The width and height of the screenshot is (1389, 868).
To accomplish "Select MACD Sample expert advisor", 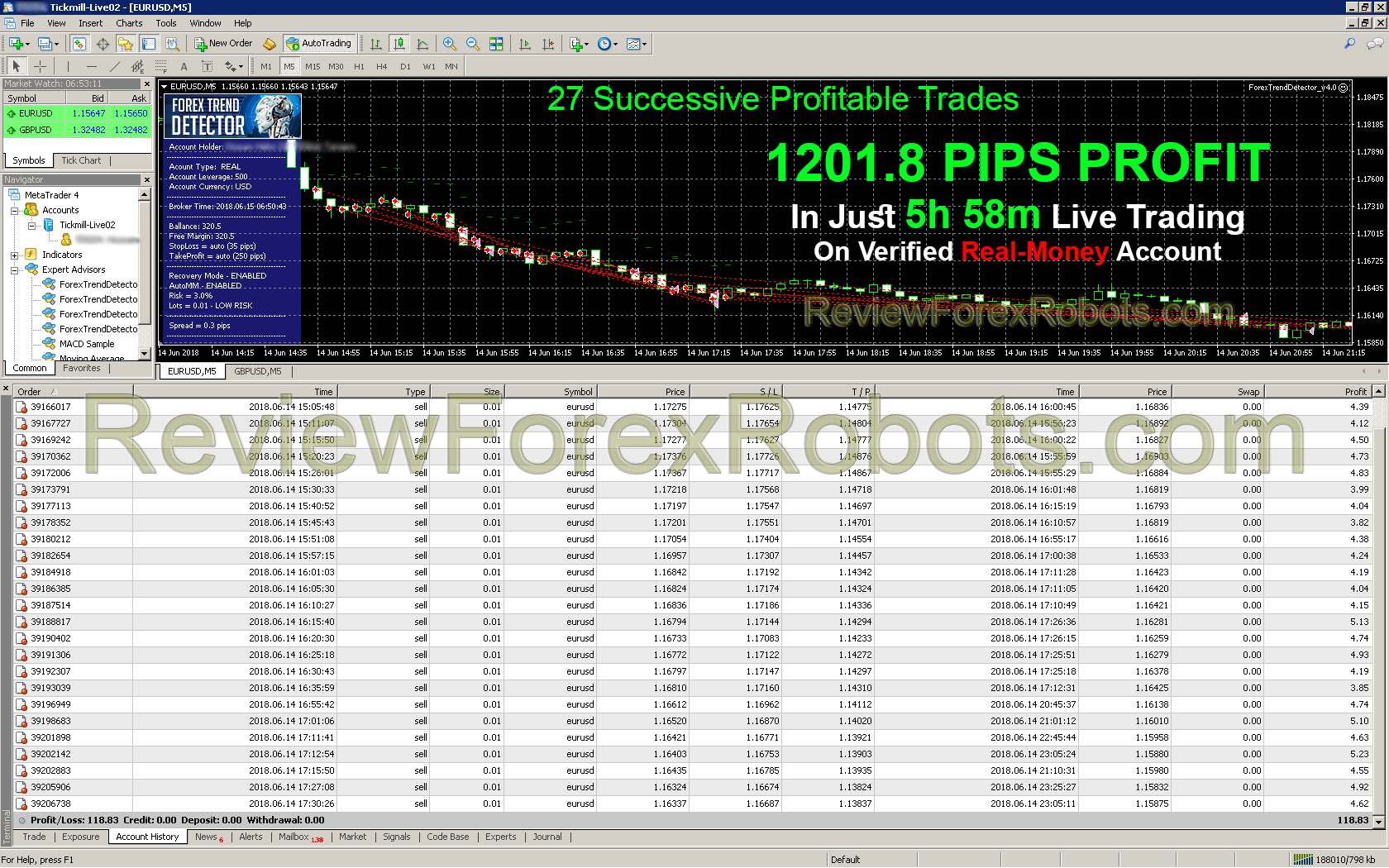I will click(x=87, y=344).
